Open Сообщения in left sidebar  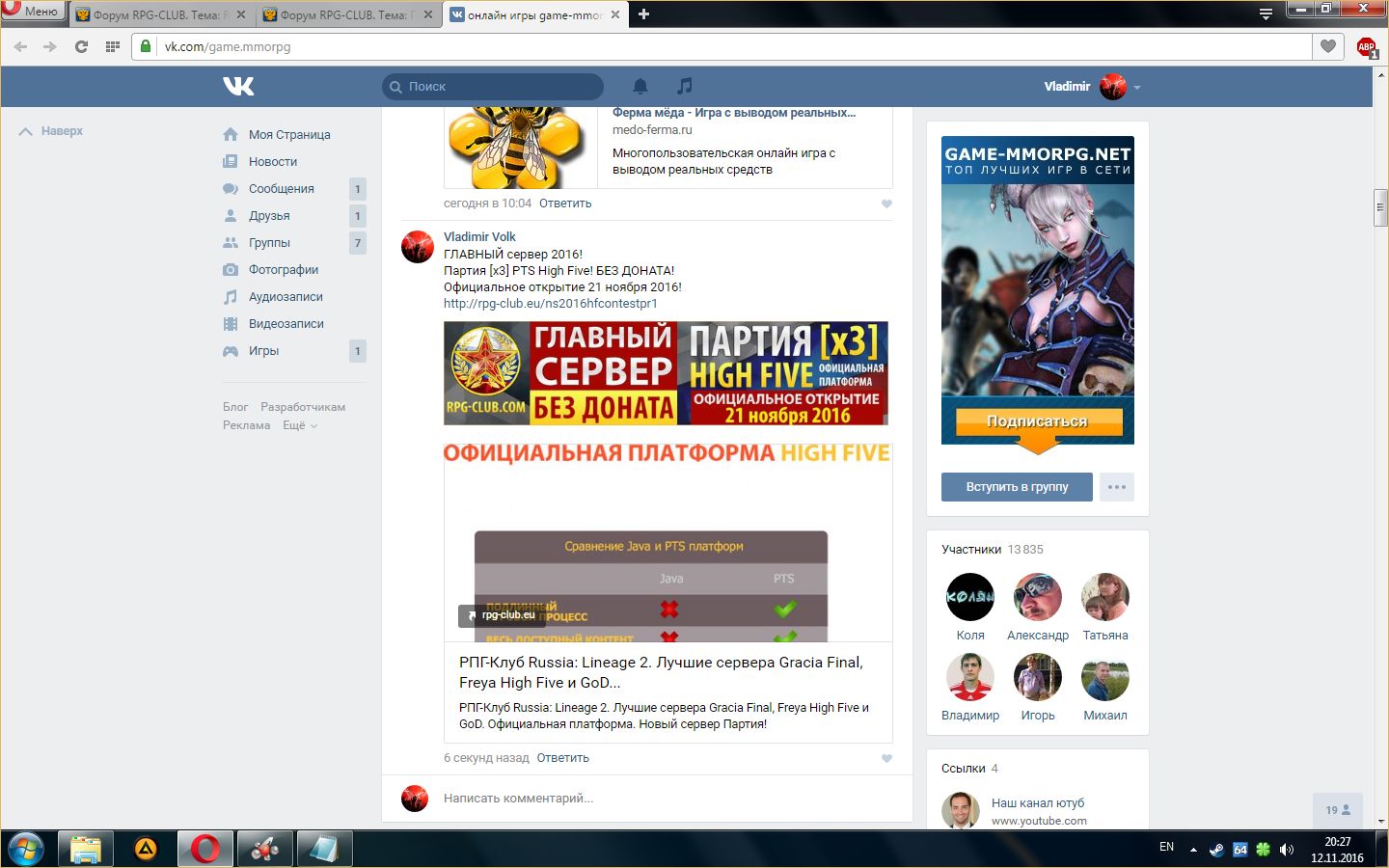[281, 189]
